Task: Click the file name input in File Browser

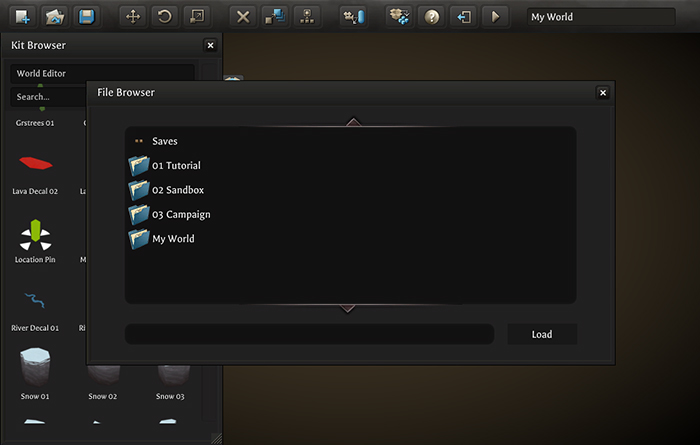Action: pyautogui.click(x=309, y=334)
